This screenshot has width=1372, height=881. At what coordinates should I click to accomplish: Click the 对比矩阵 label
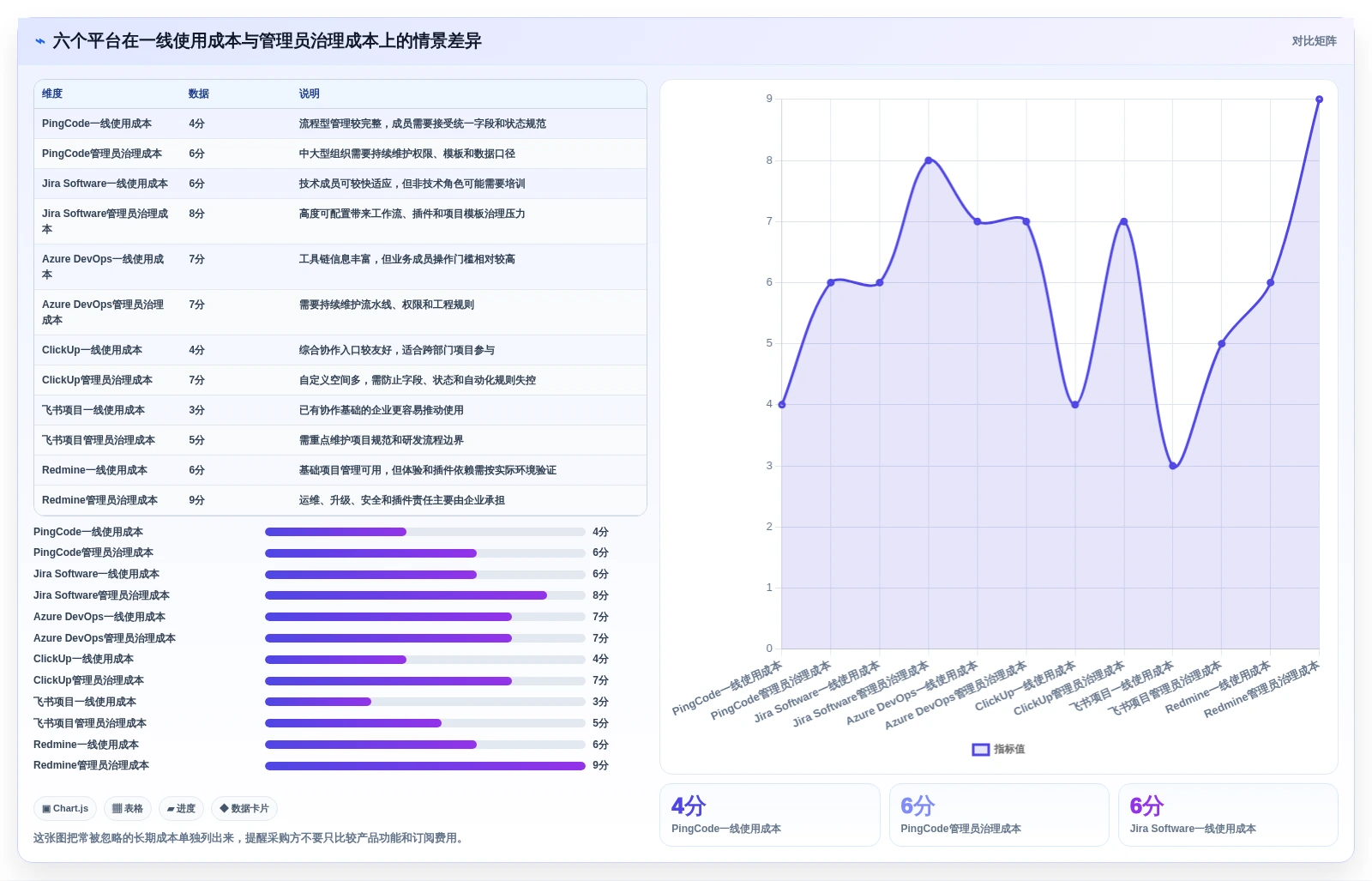click(x=1314, y=41)
